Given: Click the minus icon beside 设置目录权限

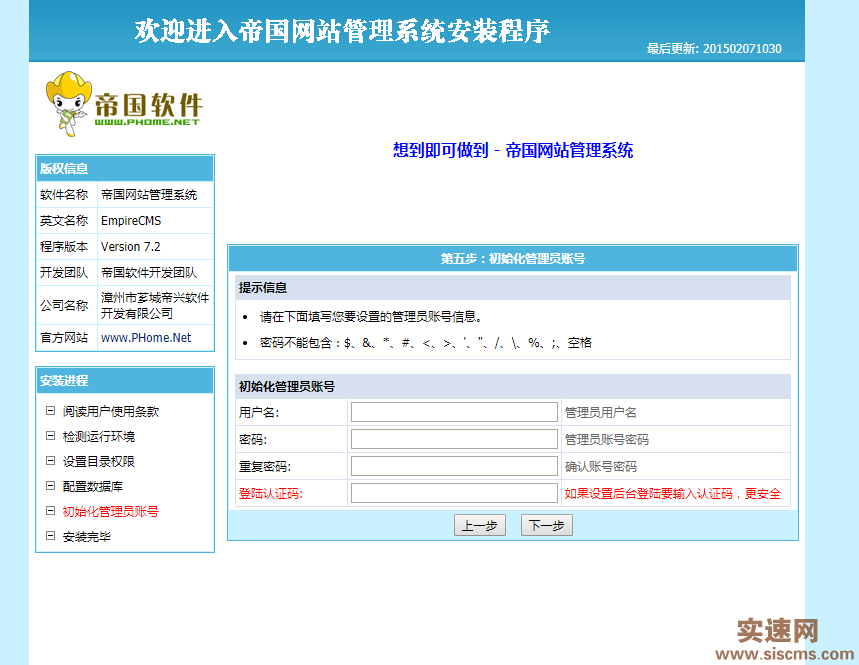Looking at the screenshot, I should tap(50, 461).
